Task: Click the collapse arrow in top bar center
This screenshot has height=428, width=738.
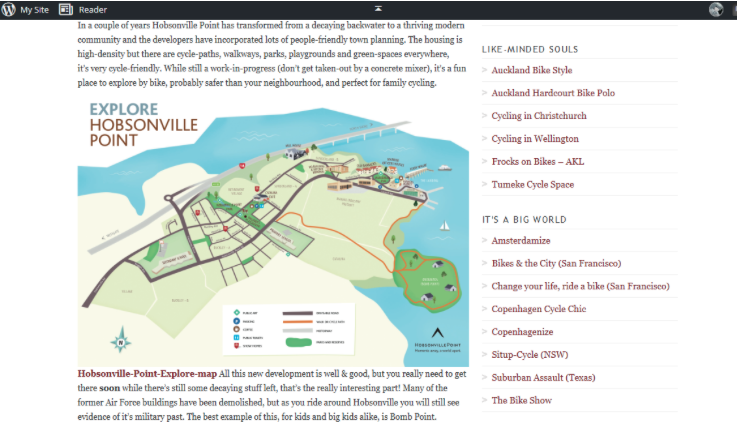Action: (x=377, y=8)
